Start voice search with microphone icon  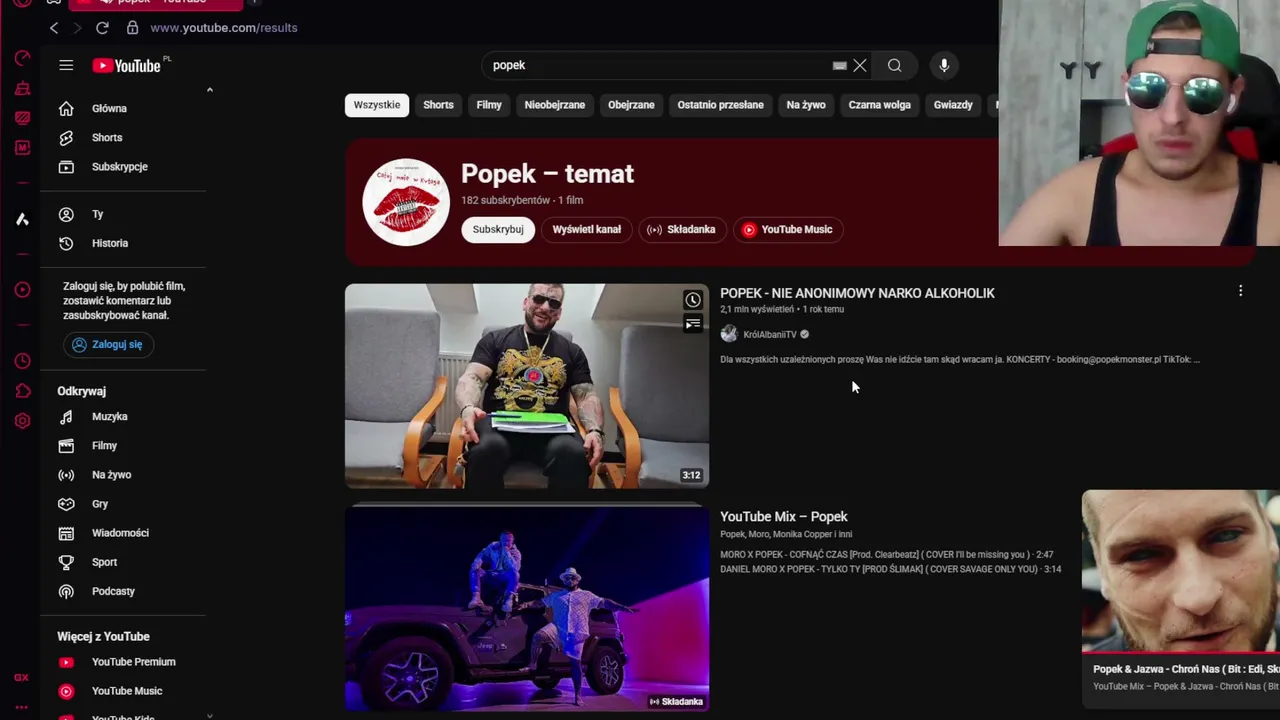(x=944, y=65)
